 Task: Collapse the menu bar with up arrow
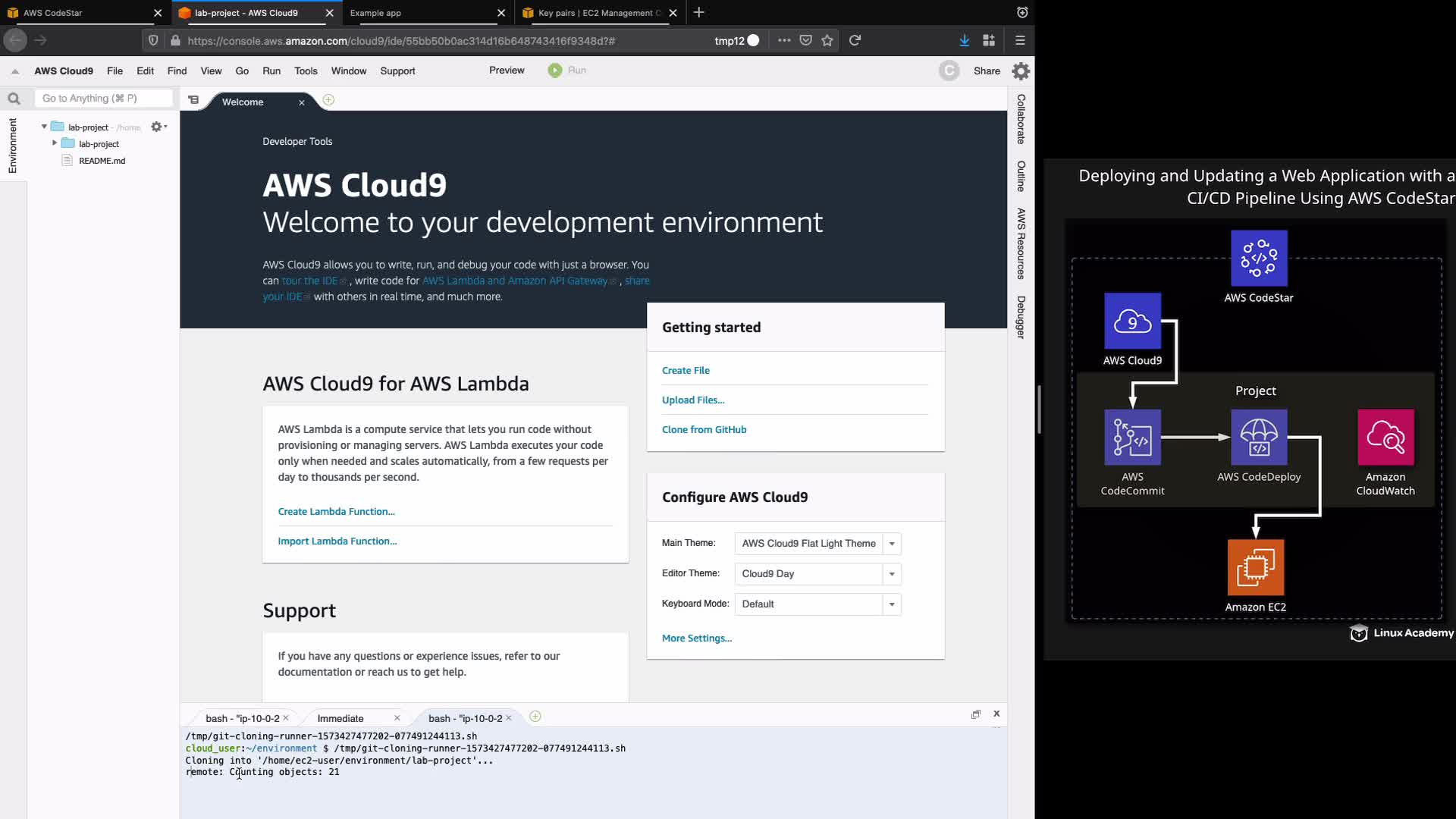point(14,71)
